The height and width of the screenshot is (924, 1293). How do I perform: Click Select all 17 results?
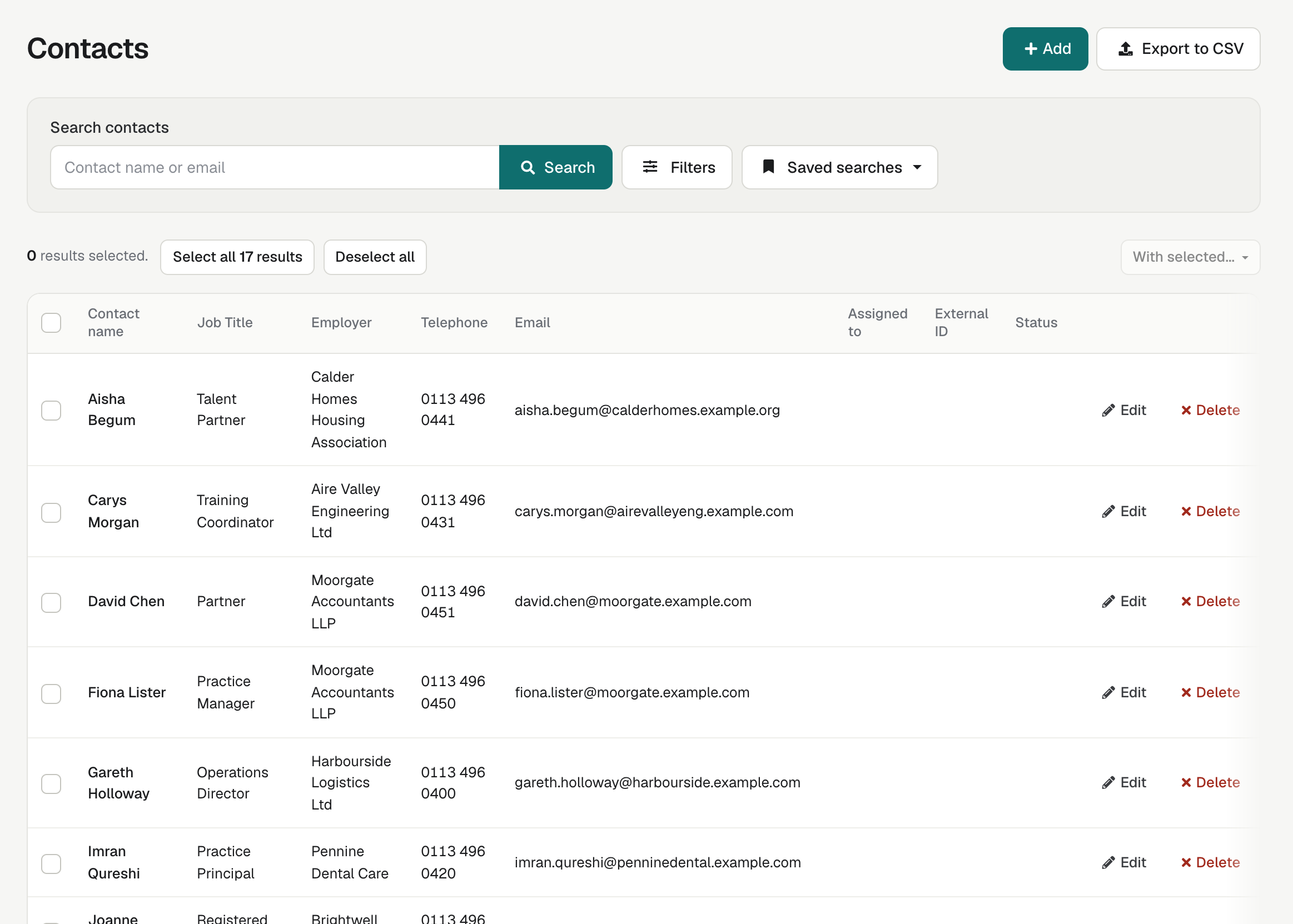coord(237,257)
